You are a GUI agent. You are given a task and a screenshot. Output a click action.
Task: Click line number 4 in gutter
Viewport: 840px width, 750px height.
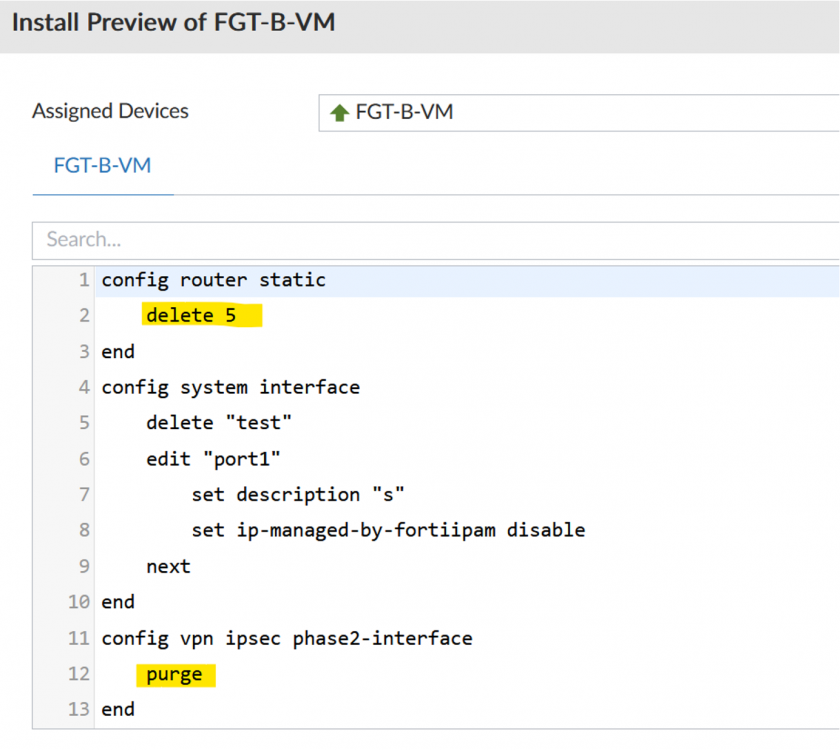click(84, 386)
